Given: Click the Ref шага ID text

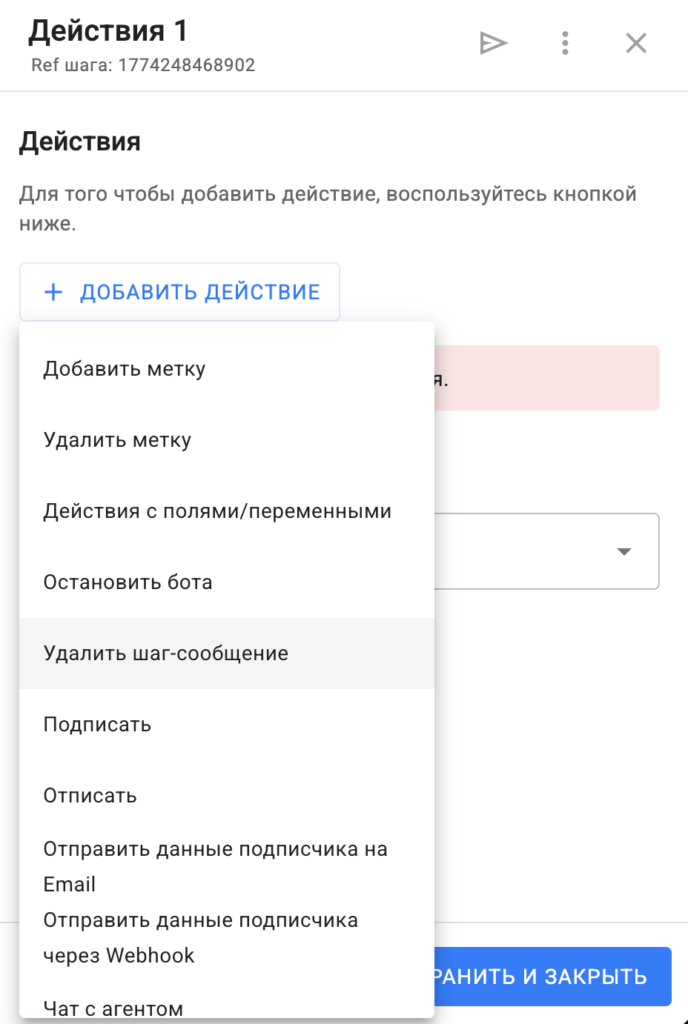Looking at the screenshot, I should (141, 66).
